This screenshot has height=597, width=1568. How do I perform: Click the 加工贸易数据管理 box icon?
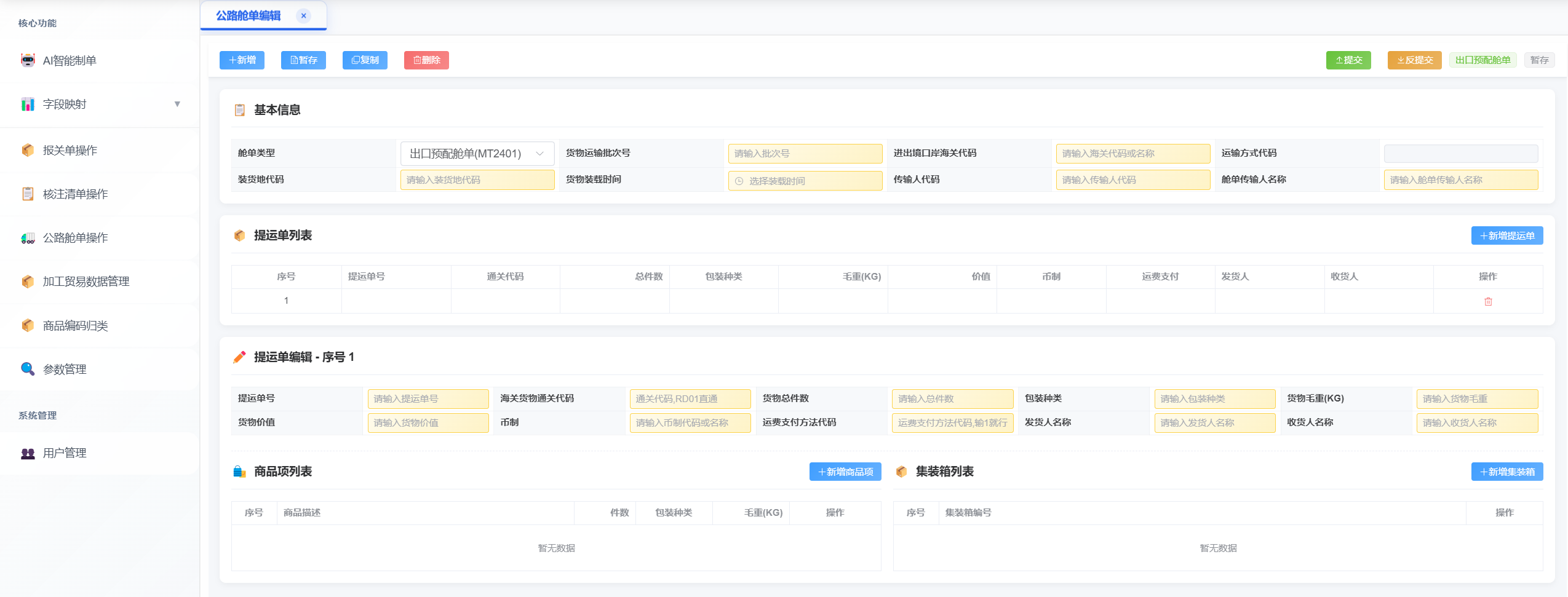[x=28, y=282]
